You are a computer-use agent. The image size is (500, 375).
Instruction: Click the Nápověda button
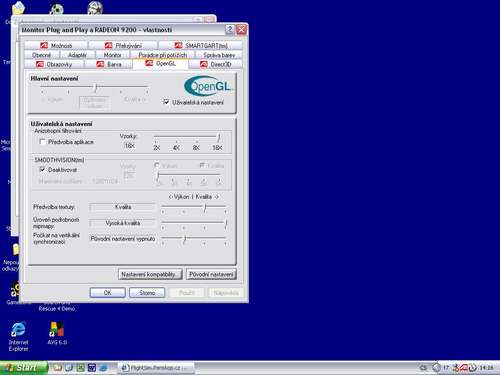pyautogui.click(x=226, y=293)
